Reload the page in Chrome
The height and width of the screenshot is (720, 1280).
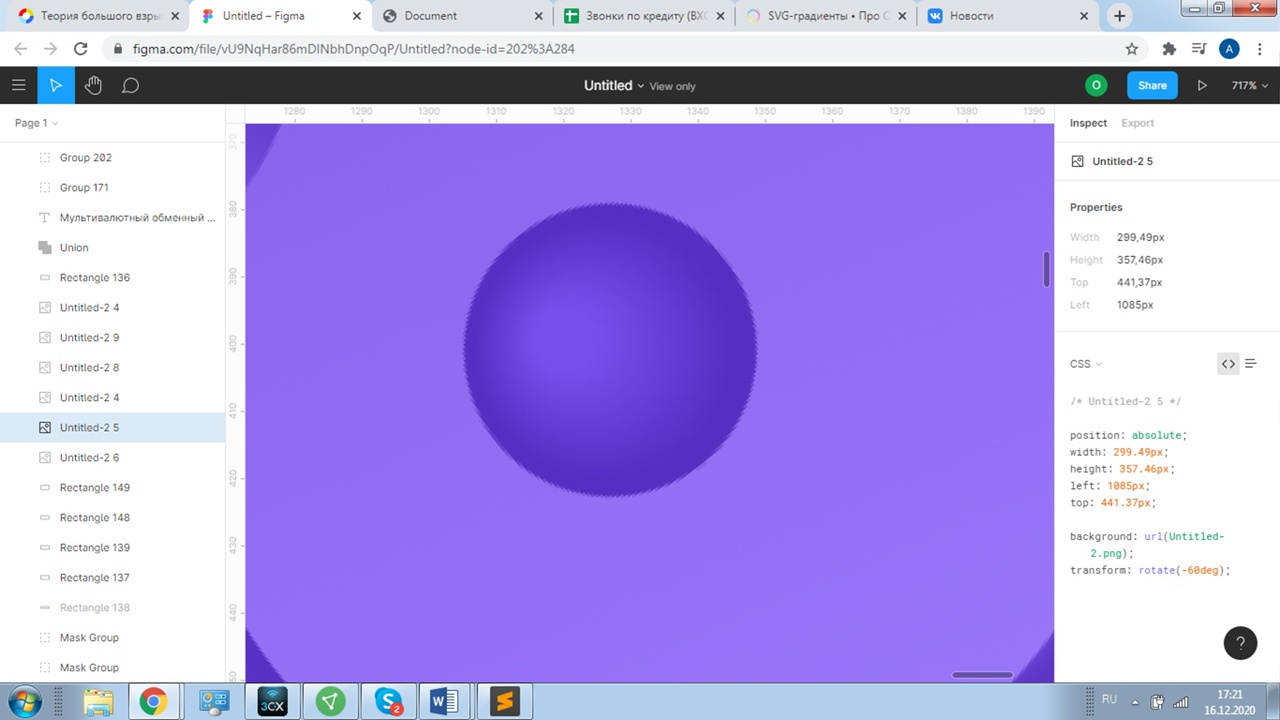point(81,48)
